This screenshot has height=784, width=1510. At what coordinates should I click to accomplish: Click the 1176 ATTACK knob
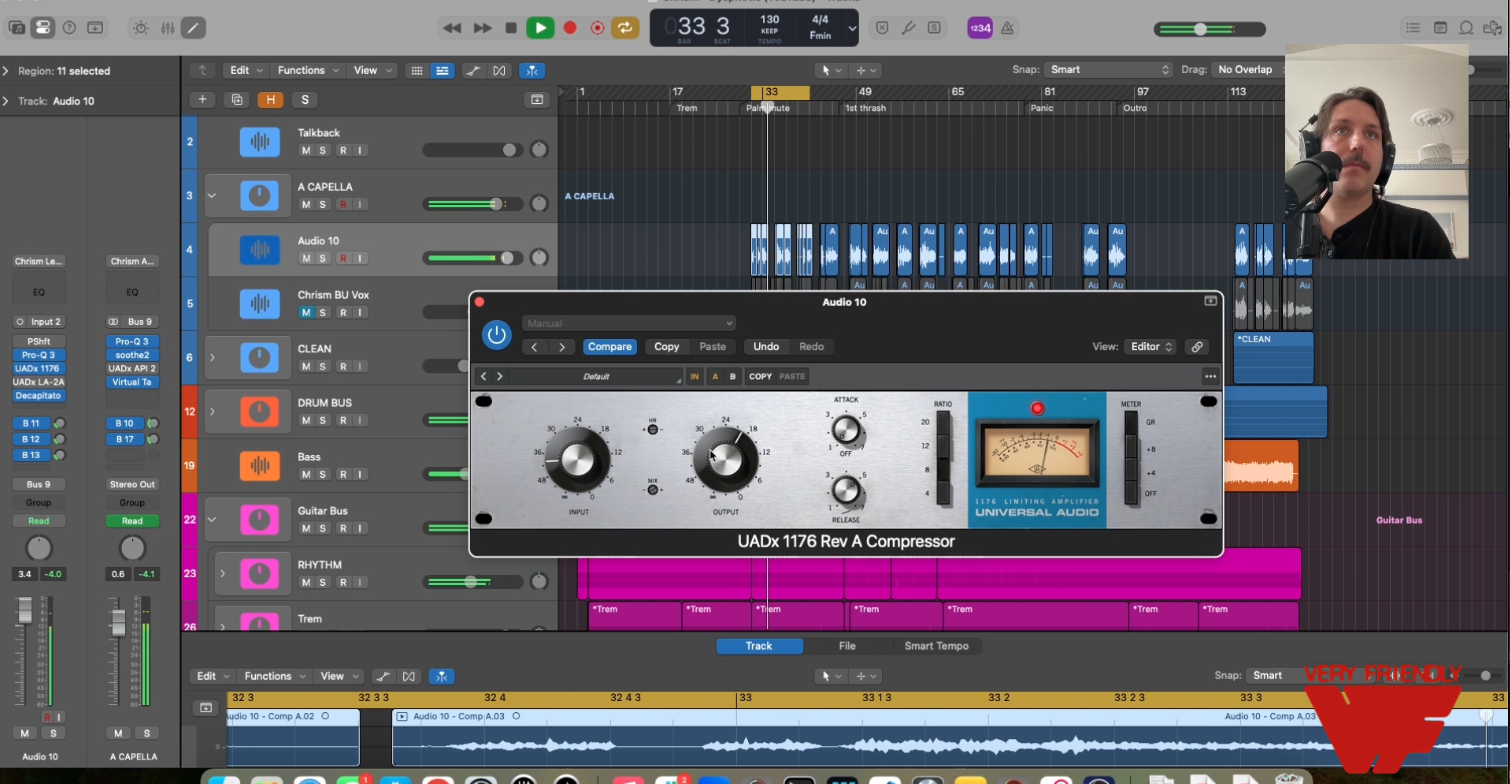846,430
